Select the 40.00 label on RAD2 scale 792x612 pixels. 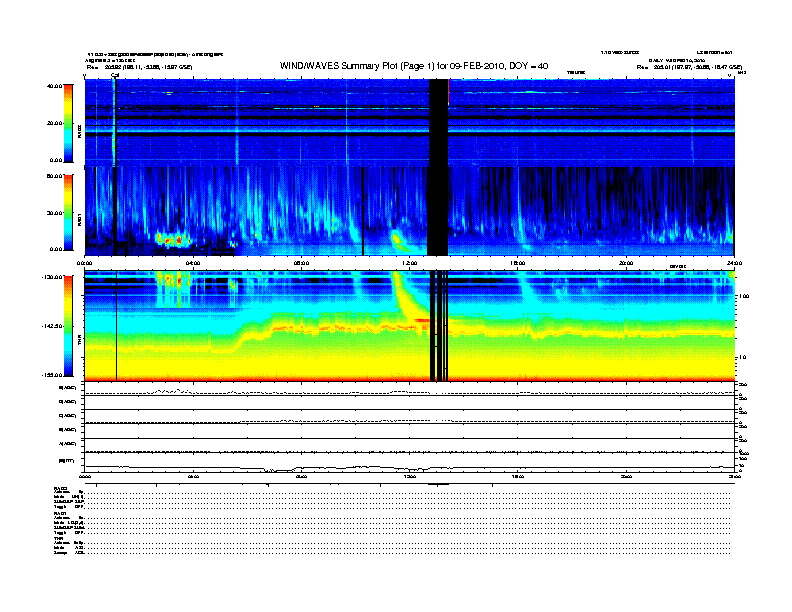click(x=54, y=86)
